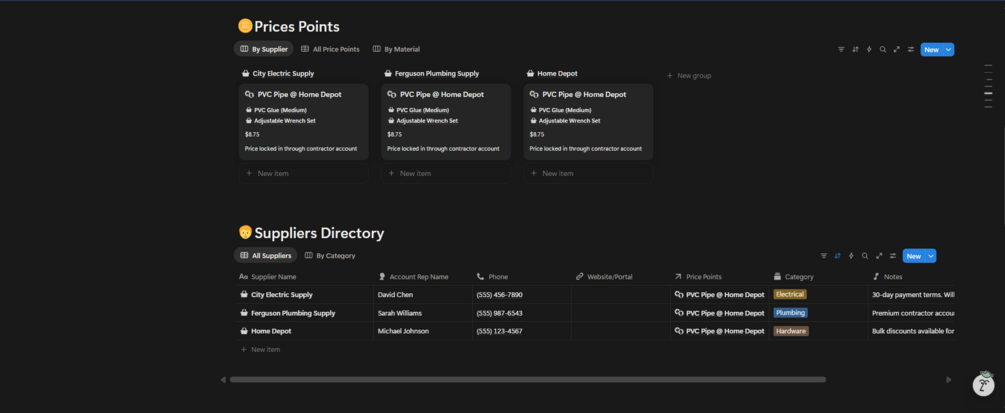This screenshot has height=413, width=1005.
Task: Click the Website/Portal column header
Action: pyautogui.click(x=604, y=277)
